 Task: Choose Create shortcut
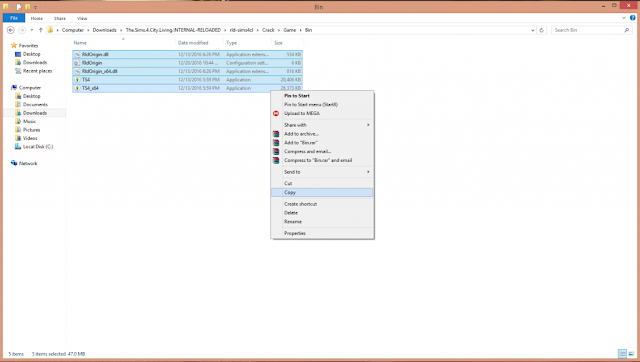[322, 204]
